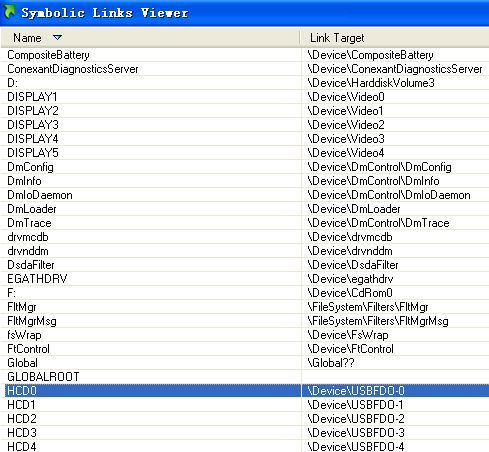This screenshot has height=452, width=489.
Task: Select the D: drive link row
Action: coord(245,83)
